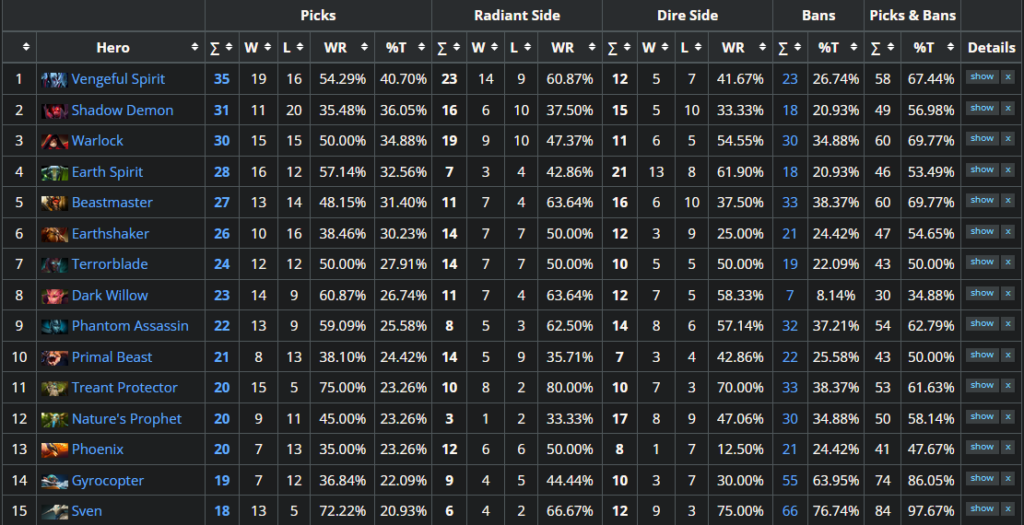Click the Vengeful Spirit hero icon
The height and width of the screenshot is (525, 1024).
point(54,79)
